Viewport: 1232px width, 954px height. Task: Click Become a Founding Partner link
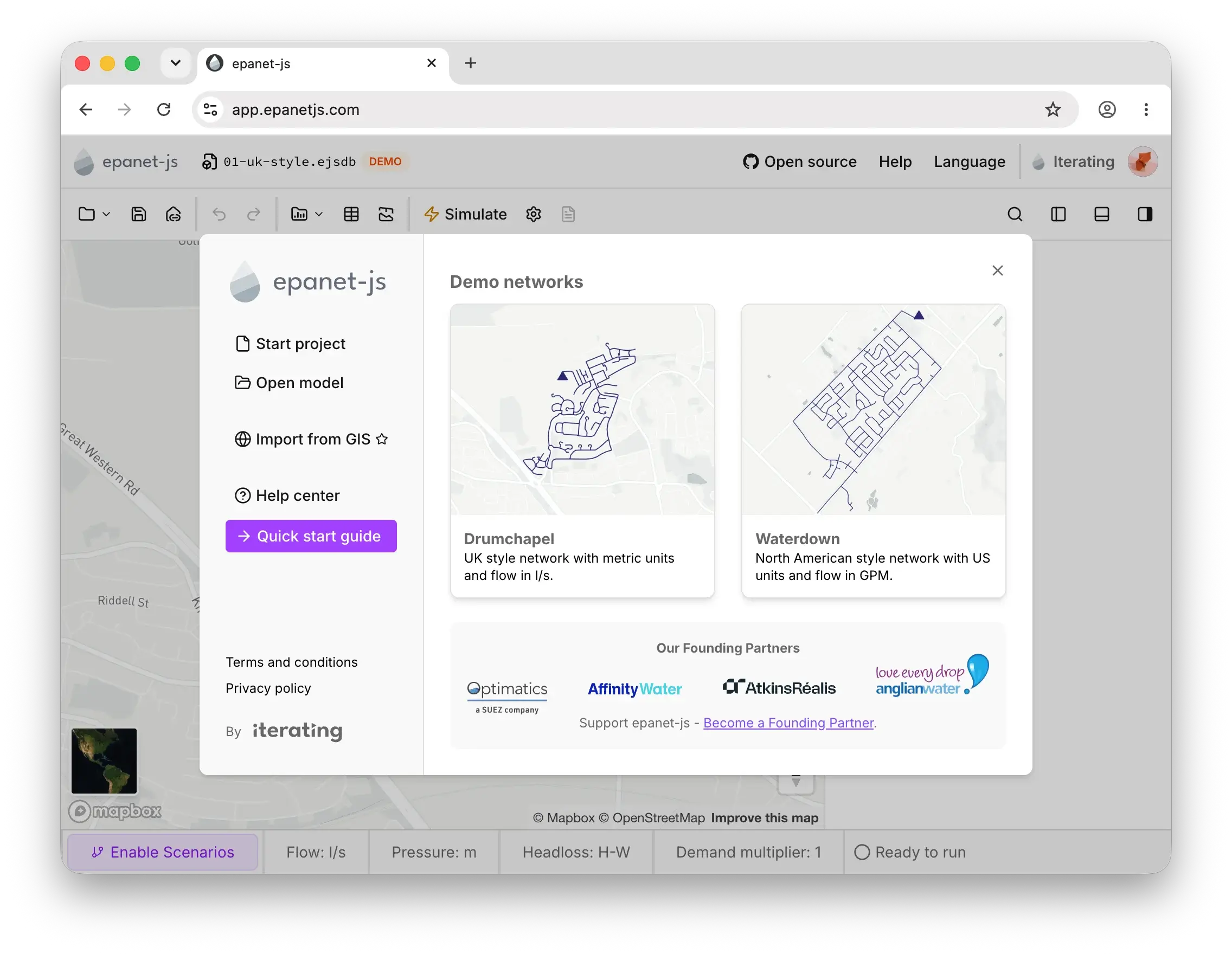click(x=788, y=723)
